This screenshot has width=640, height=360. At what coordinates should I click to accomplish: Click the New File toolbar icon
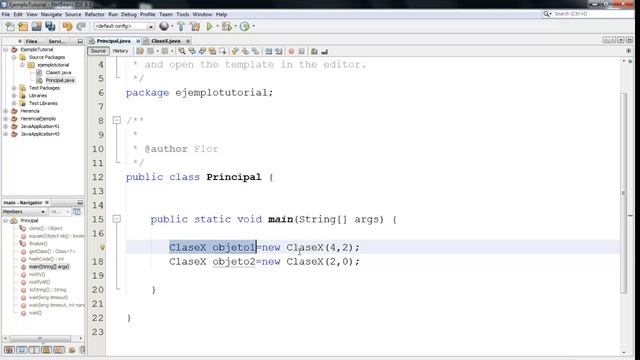tap(9, 27)
